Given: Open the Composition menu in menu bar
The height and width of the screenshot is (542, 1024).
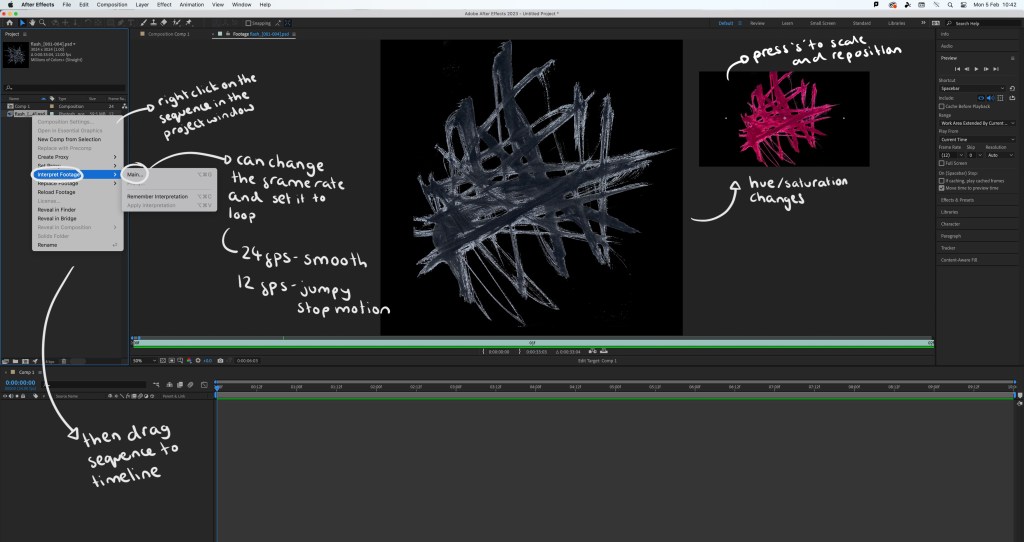Looking at the screenshot, I should (111, 5).
